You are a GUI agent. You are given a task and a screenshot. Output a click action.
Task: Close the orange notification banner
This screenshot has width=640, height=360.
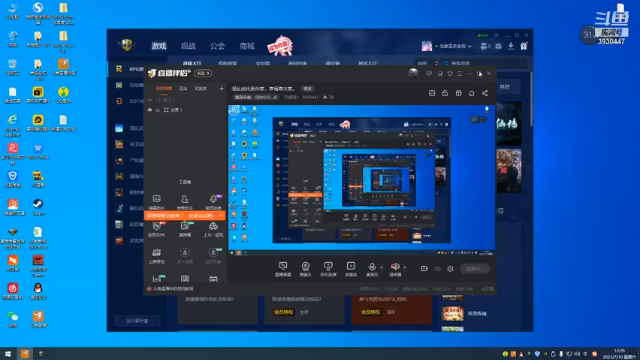pos(220,216)
